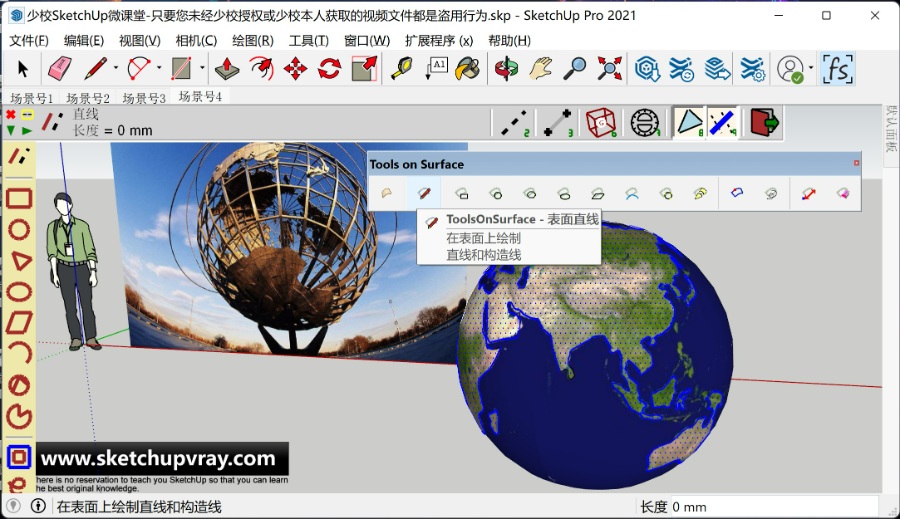Screen dimensions: 900x519
Task: Click the Eraser on Surface pink icon
Action: tap(843, 193)
